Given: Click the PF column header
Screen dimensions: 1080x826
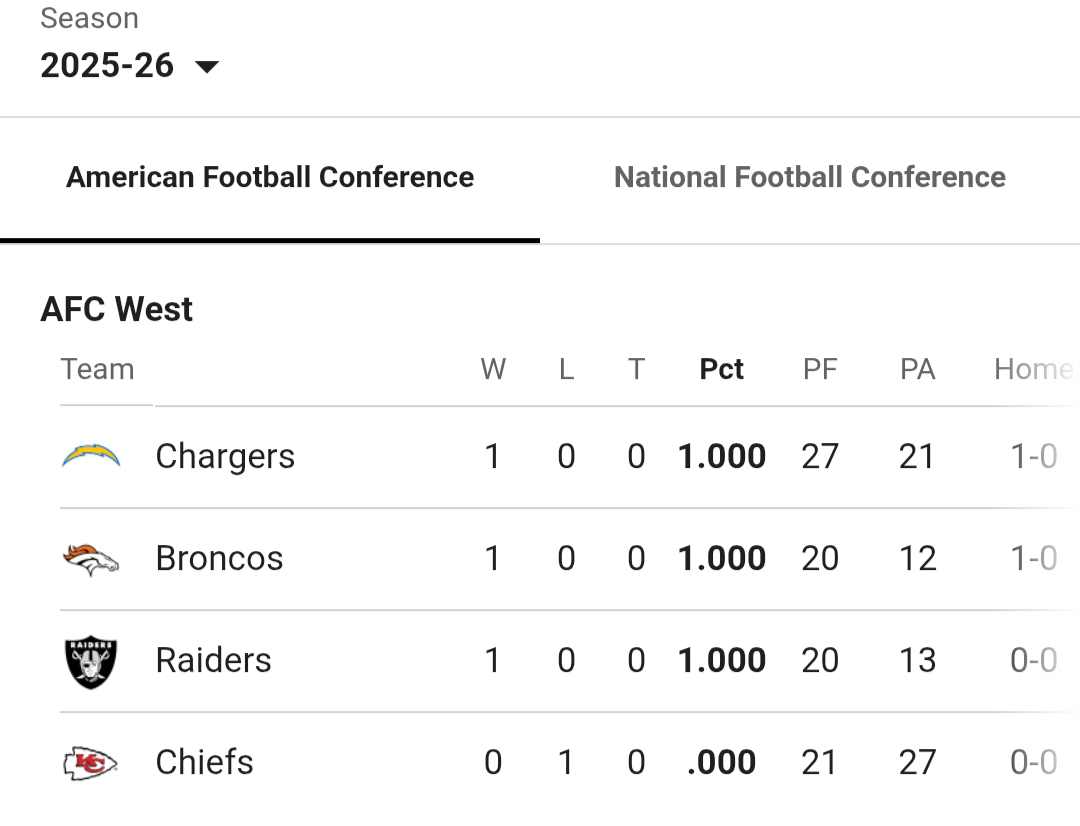Looking at the screenshot, I should (x=820, y=370).
